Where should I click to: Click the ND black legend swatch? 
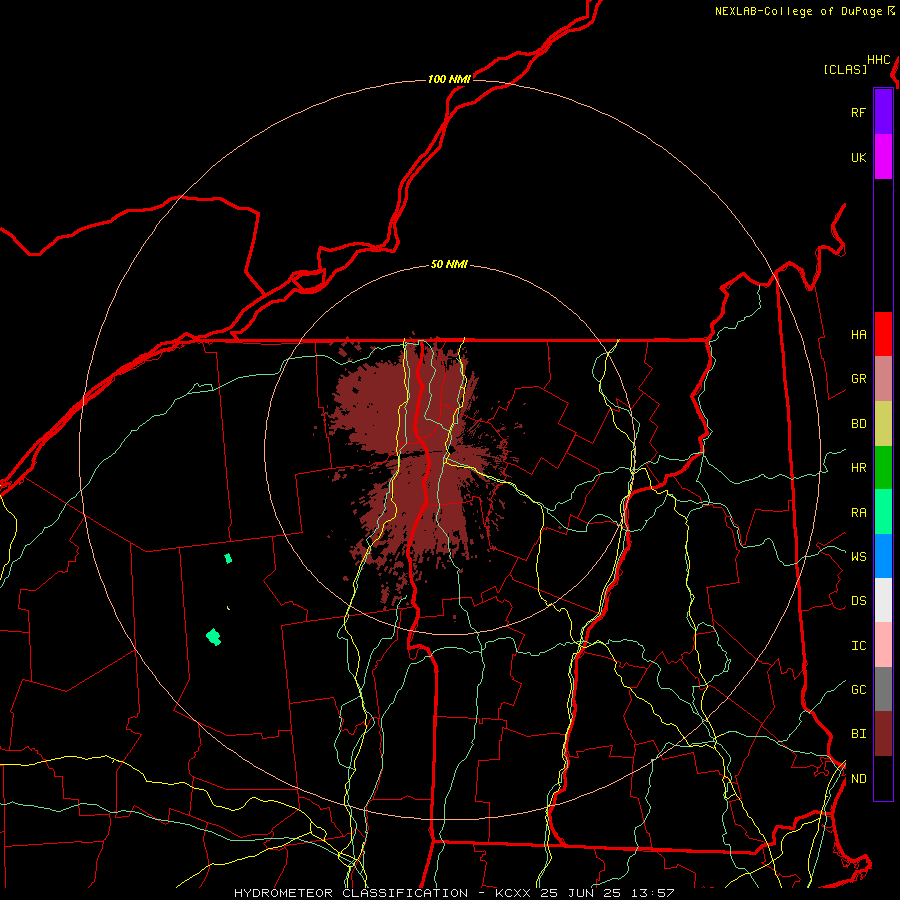pos(883,778)
